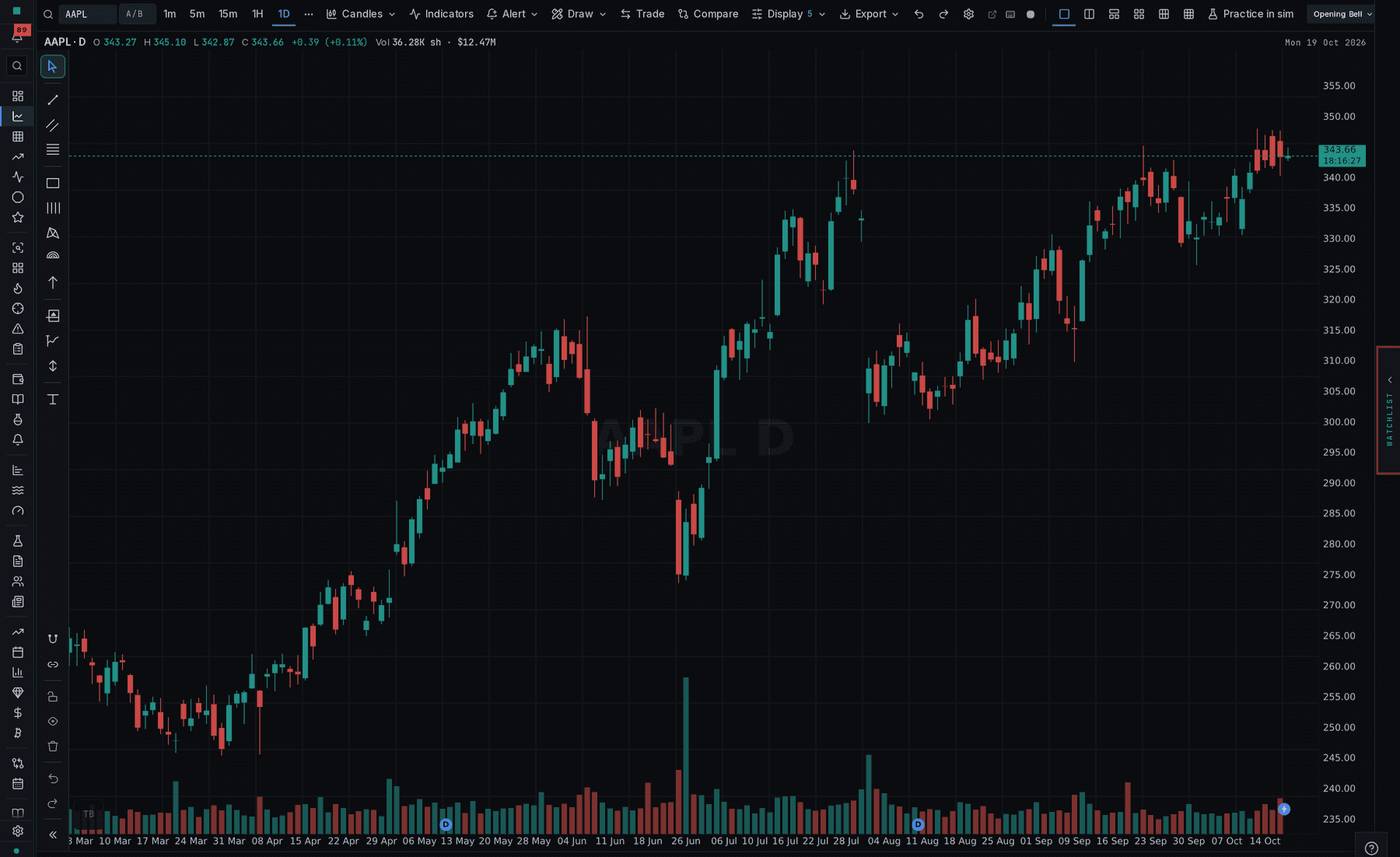Open the wallet sidebar icon
The image size is (1400, 857).
tap(18, 379)
